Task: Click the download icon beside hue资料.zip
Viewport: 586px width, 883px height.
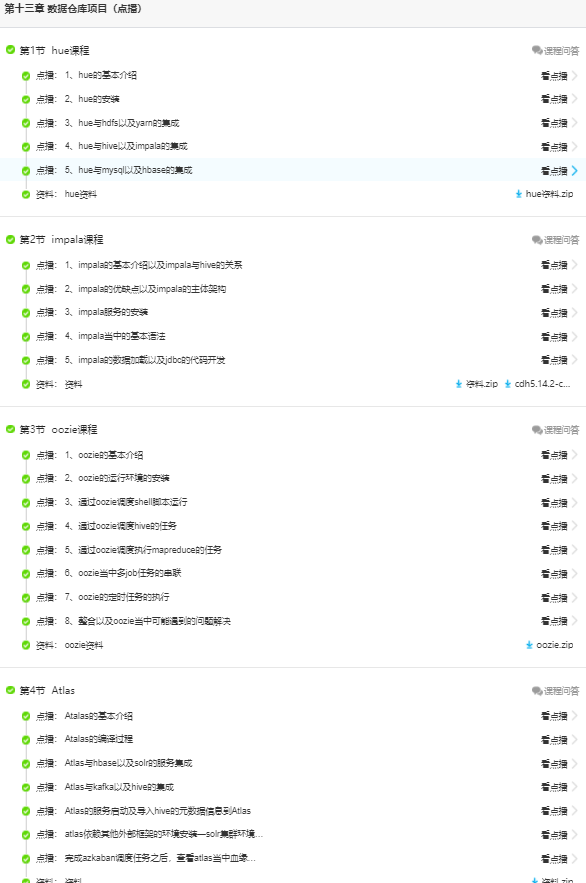Action: point(518,194)
